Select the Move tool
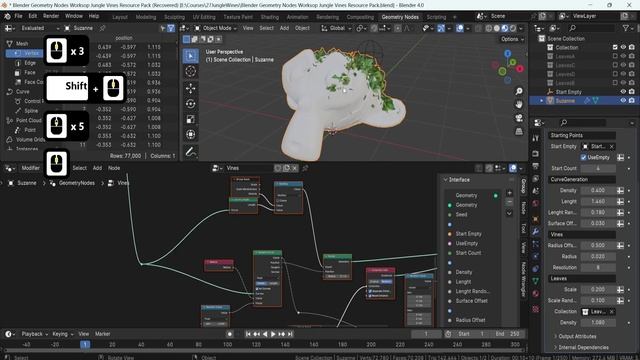 (191, 88)
